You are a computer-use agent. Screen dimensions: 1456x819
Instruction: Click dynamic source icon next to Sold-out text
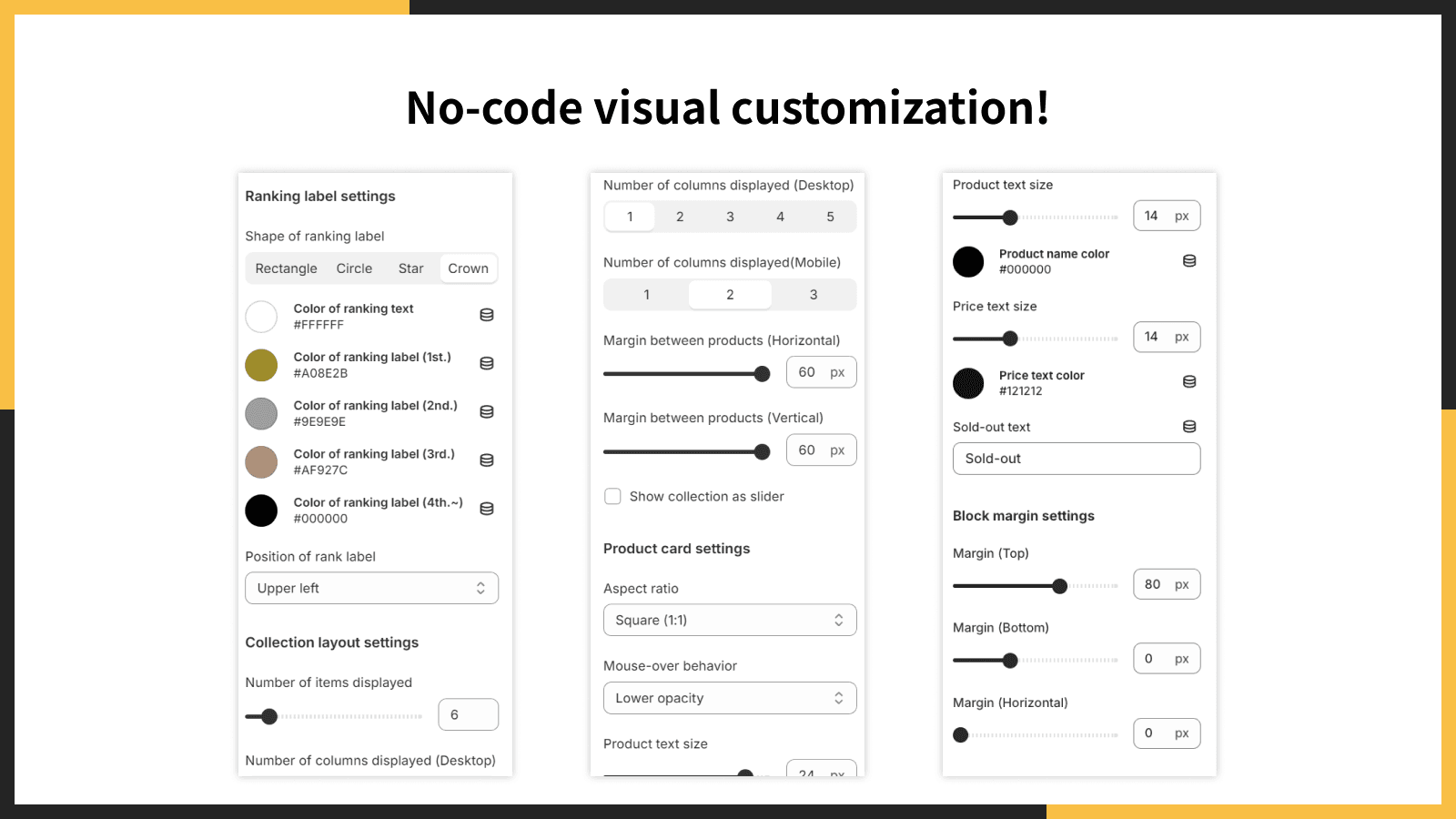pyautogui.click(x=1189, y=427)
